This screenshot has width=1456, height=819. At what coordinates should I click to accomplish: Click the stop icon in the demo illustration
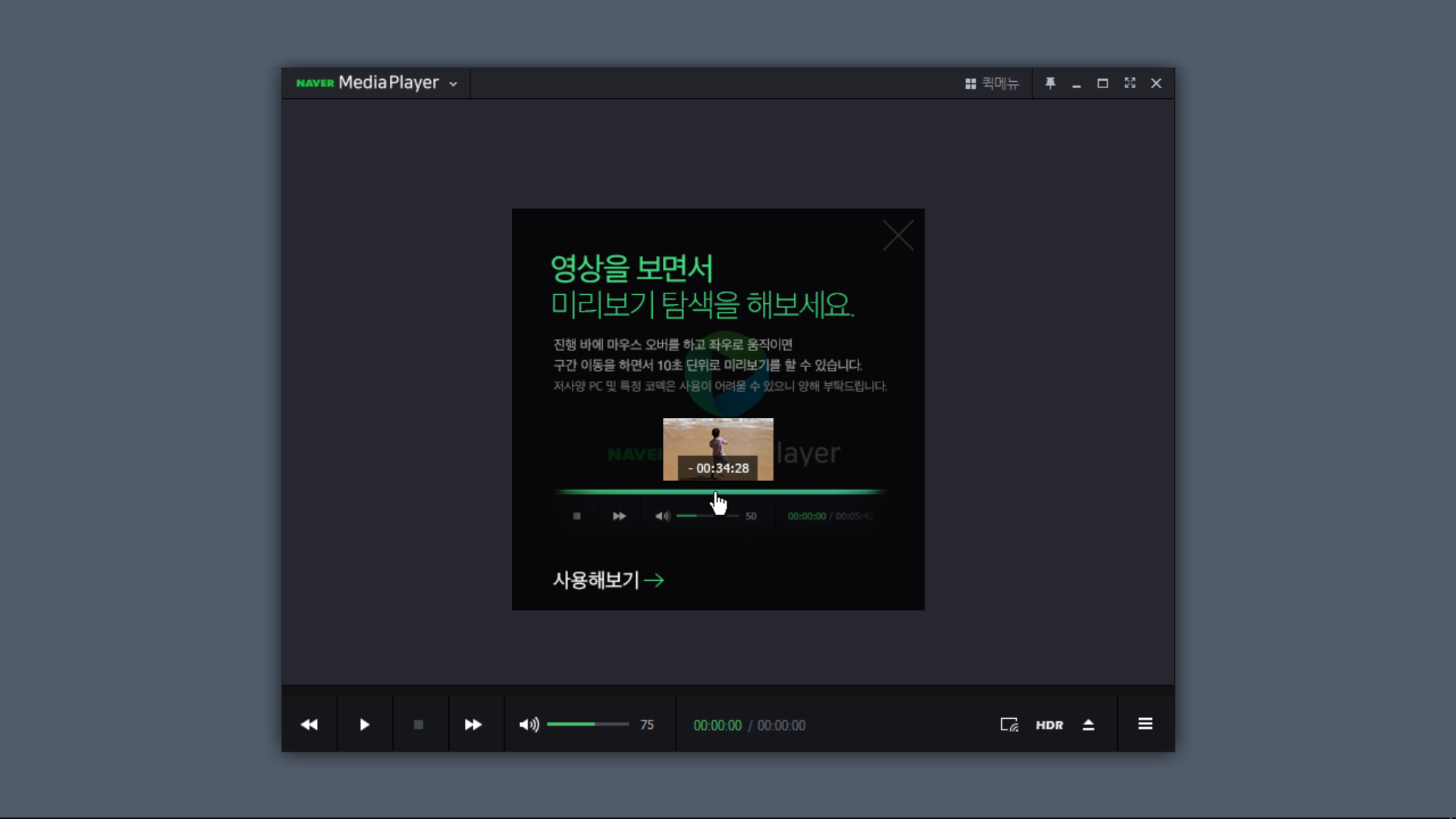coord(577,516)
